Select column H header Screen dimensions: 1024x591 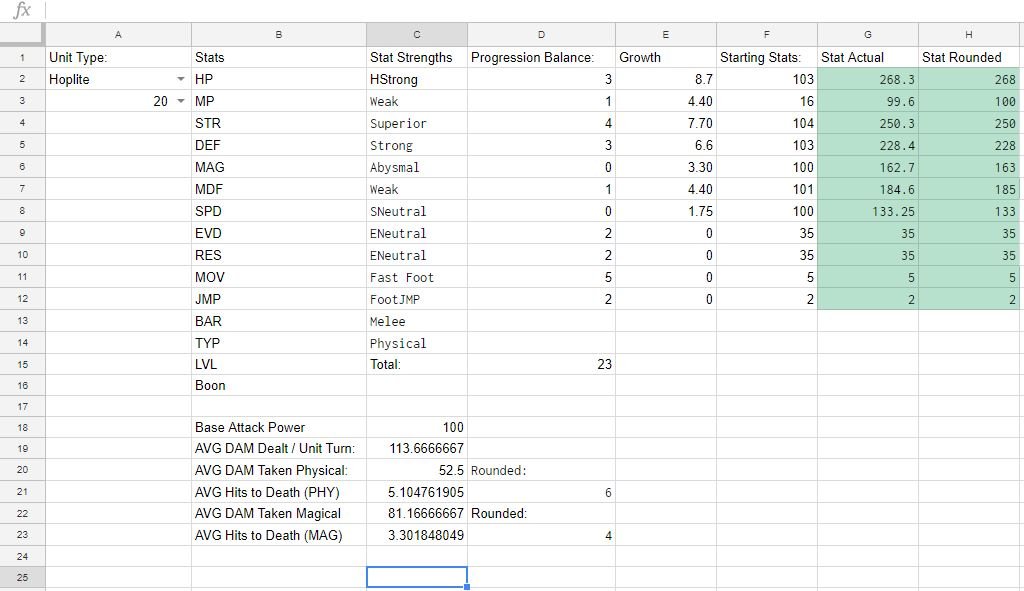pyautogui.click(x=969, y=35)
